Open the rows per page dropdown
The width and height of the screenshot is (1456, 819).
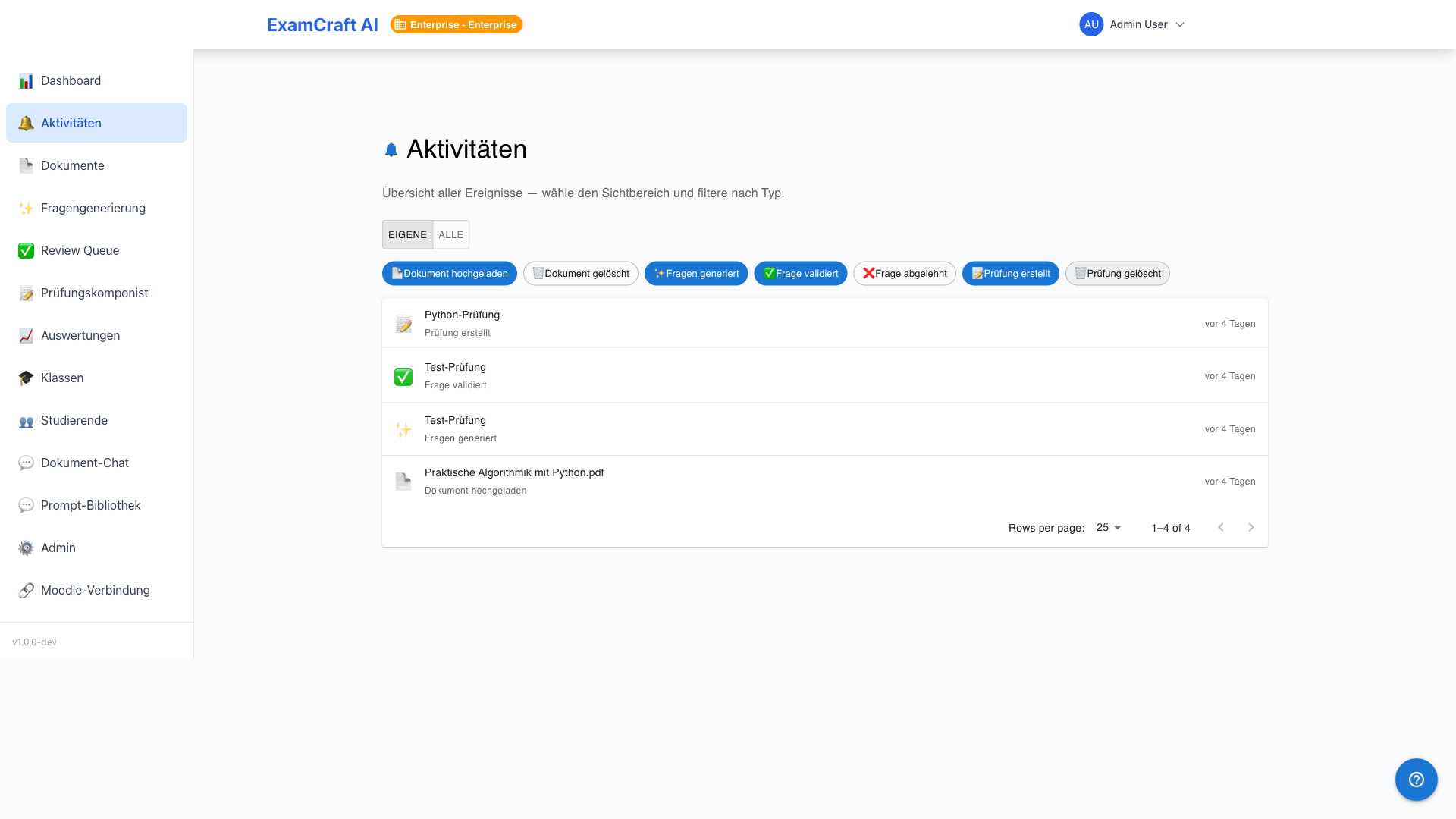(x=1109, y=527)
